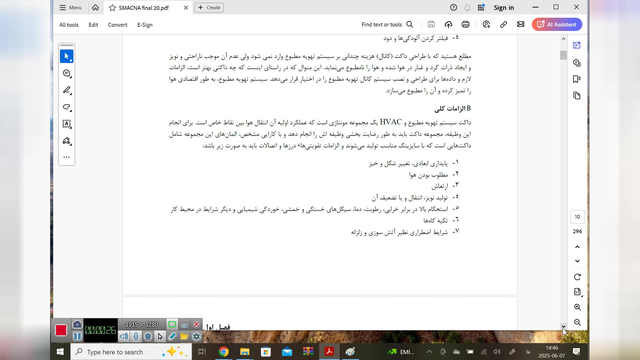
Task: Expand hidden system tray icons
Action: [429, 352]
